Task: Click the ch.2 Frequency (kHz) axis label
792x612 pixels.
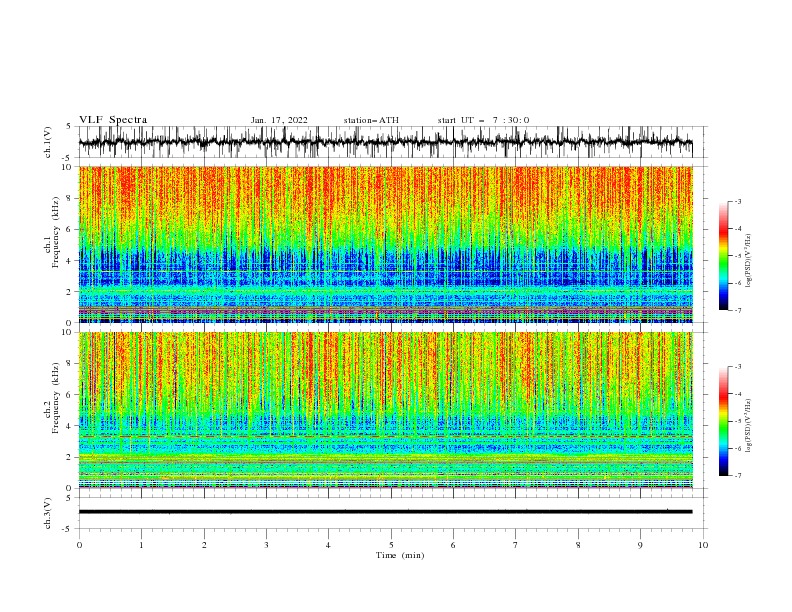Action: 52,398
